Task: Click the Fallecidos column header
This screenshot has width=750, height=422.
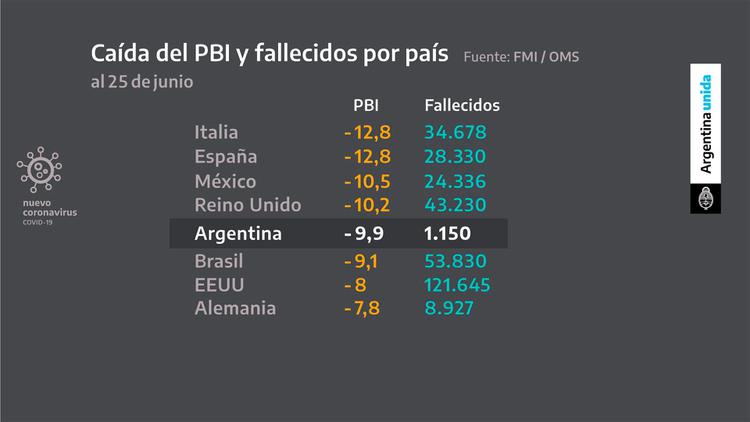Action: point(462,105)
